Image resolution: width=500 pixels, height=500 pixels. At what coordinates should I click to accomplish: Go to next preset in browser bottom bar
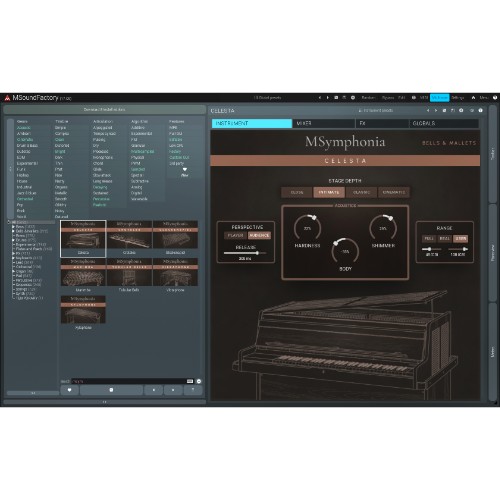coord(173,390)
